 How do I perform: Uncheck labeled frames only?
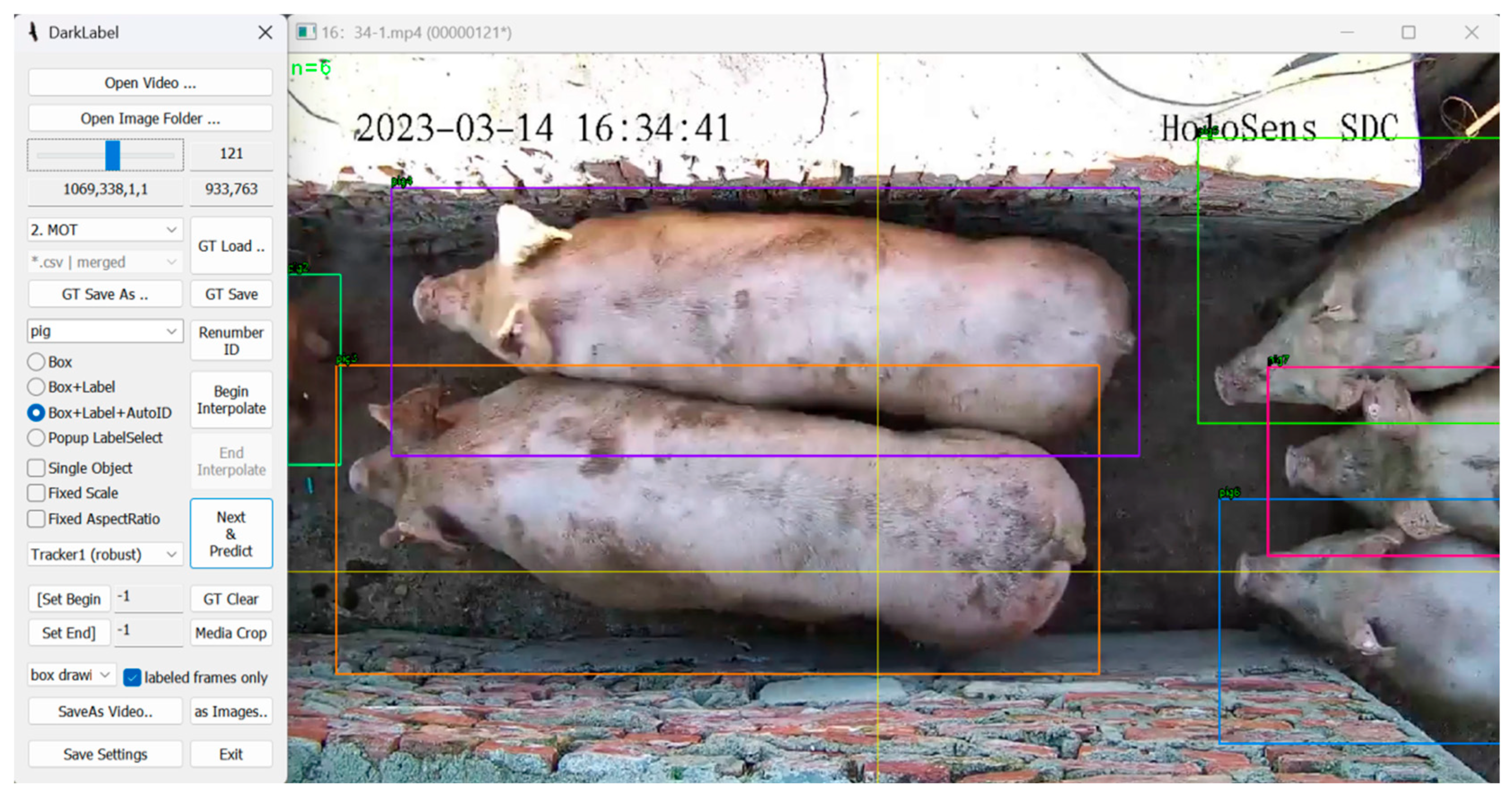point(132,677)
